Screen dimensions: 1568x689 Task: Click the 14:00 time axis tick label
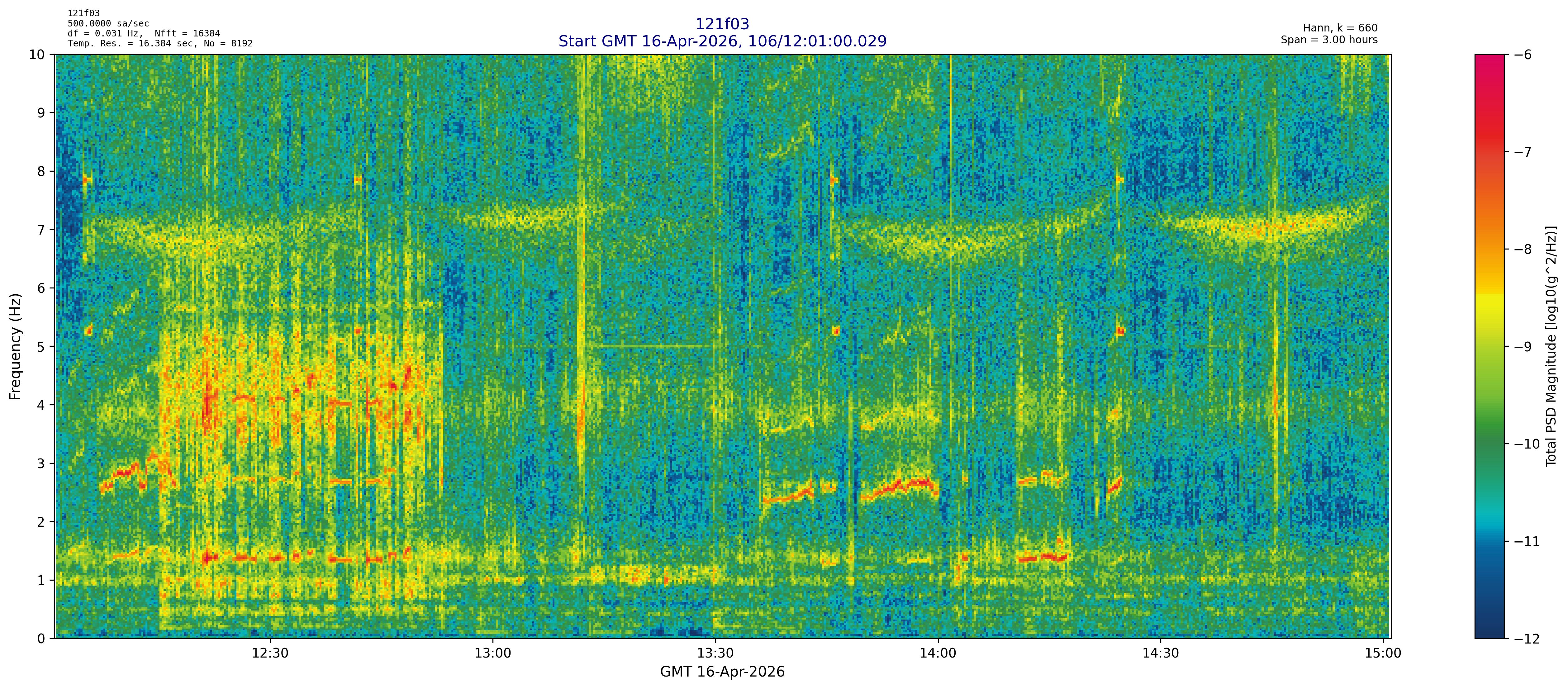[x=938, y=654]
